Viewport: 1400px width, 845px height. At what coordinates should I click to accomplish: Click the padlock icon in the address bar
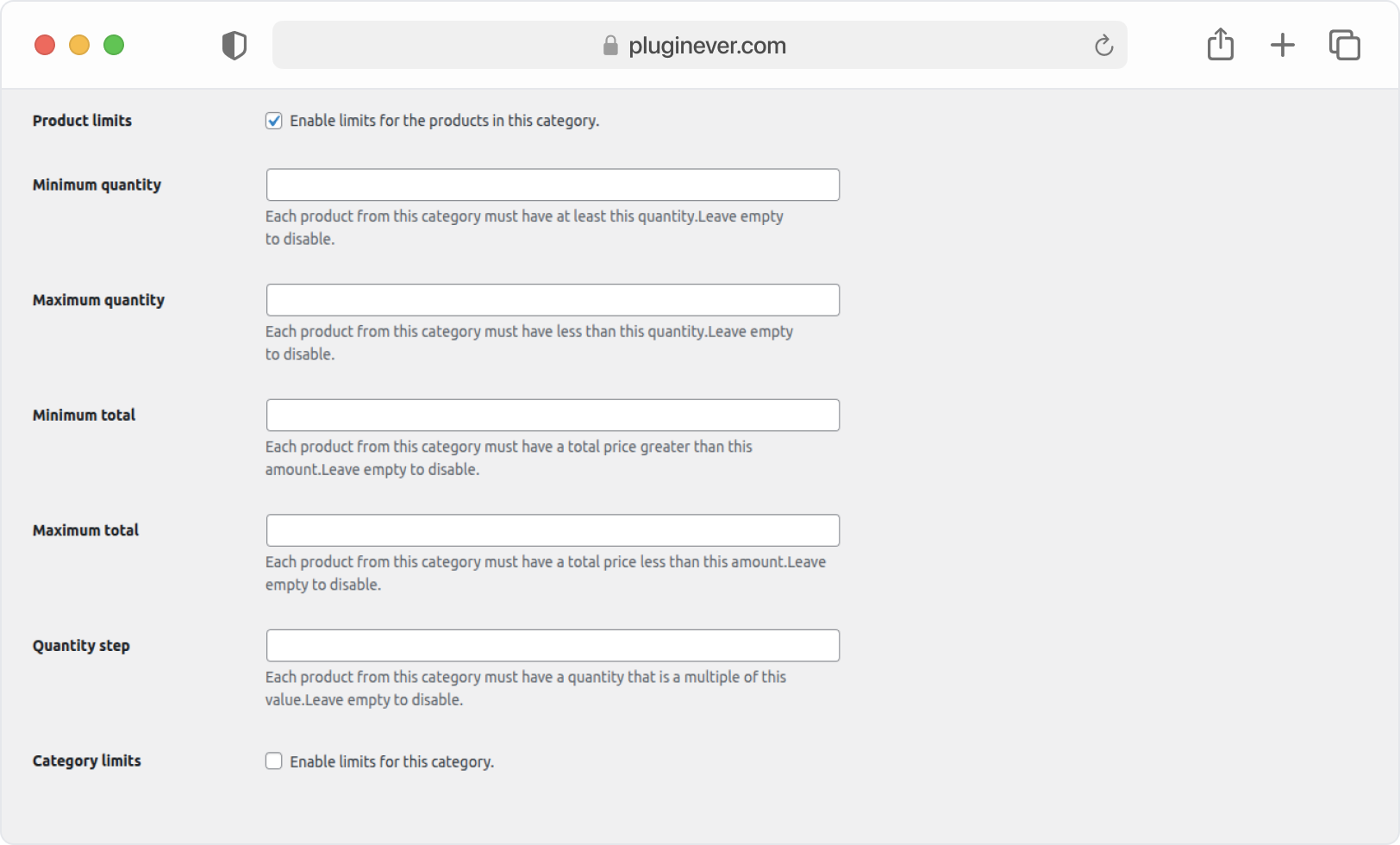(x=610, y=45)
